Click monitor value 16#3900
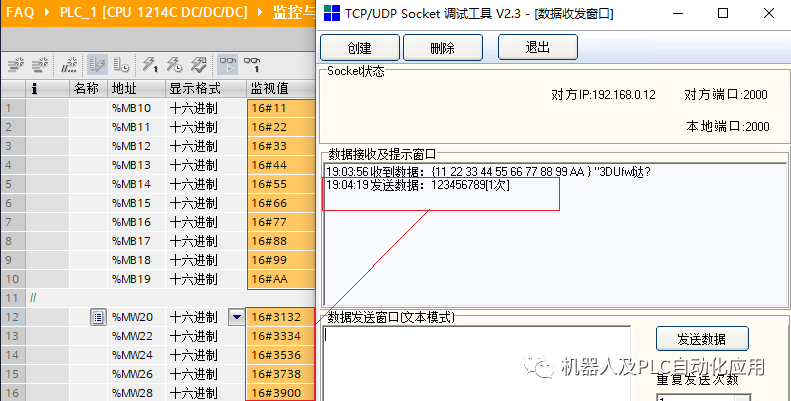The width and height of the screenshot is (791, 401). (x=281, y=393)
